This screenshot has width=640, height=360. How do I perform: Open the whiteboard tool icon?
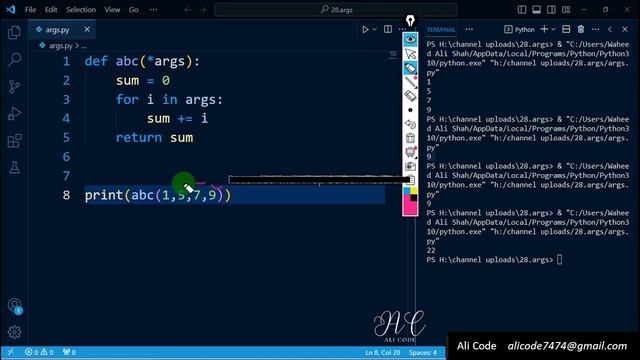(410, 152)
